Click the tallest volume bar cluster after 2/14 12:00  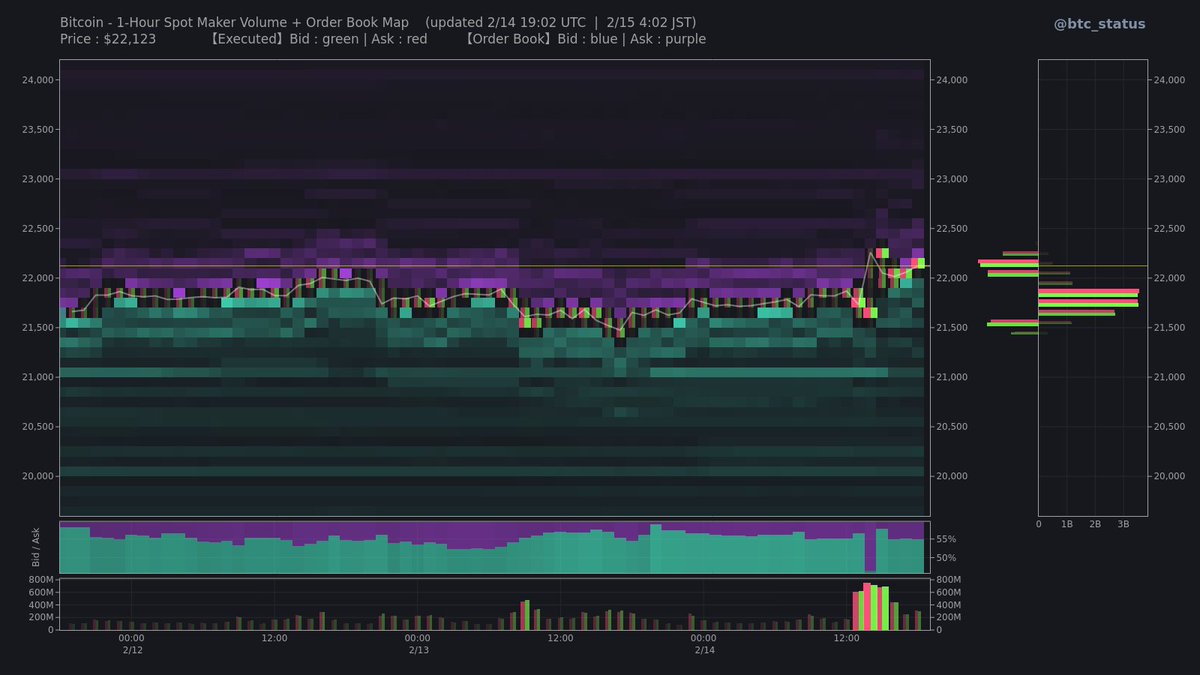tap(871, 606)
